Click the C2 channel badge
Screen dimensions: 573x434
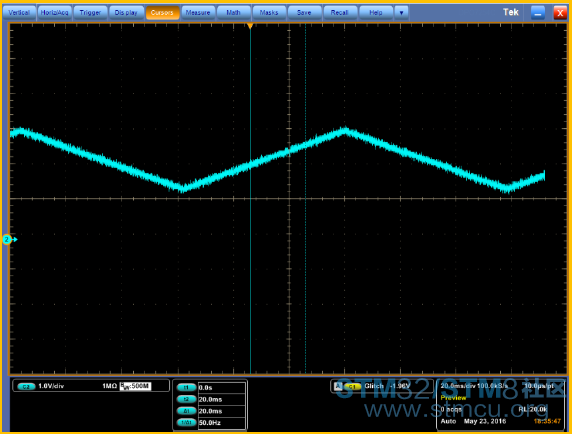point(26,386)
